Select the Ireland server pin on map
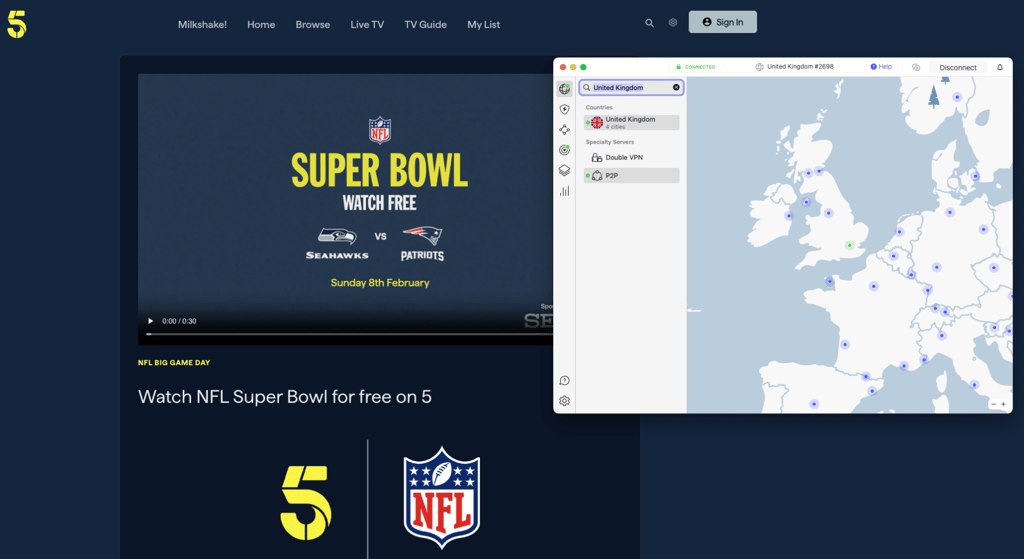 789,216
